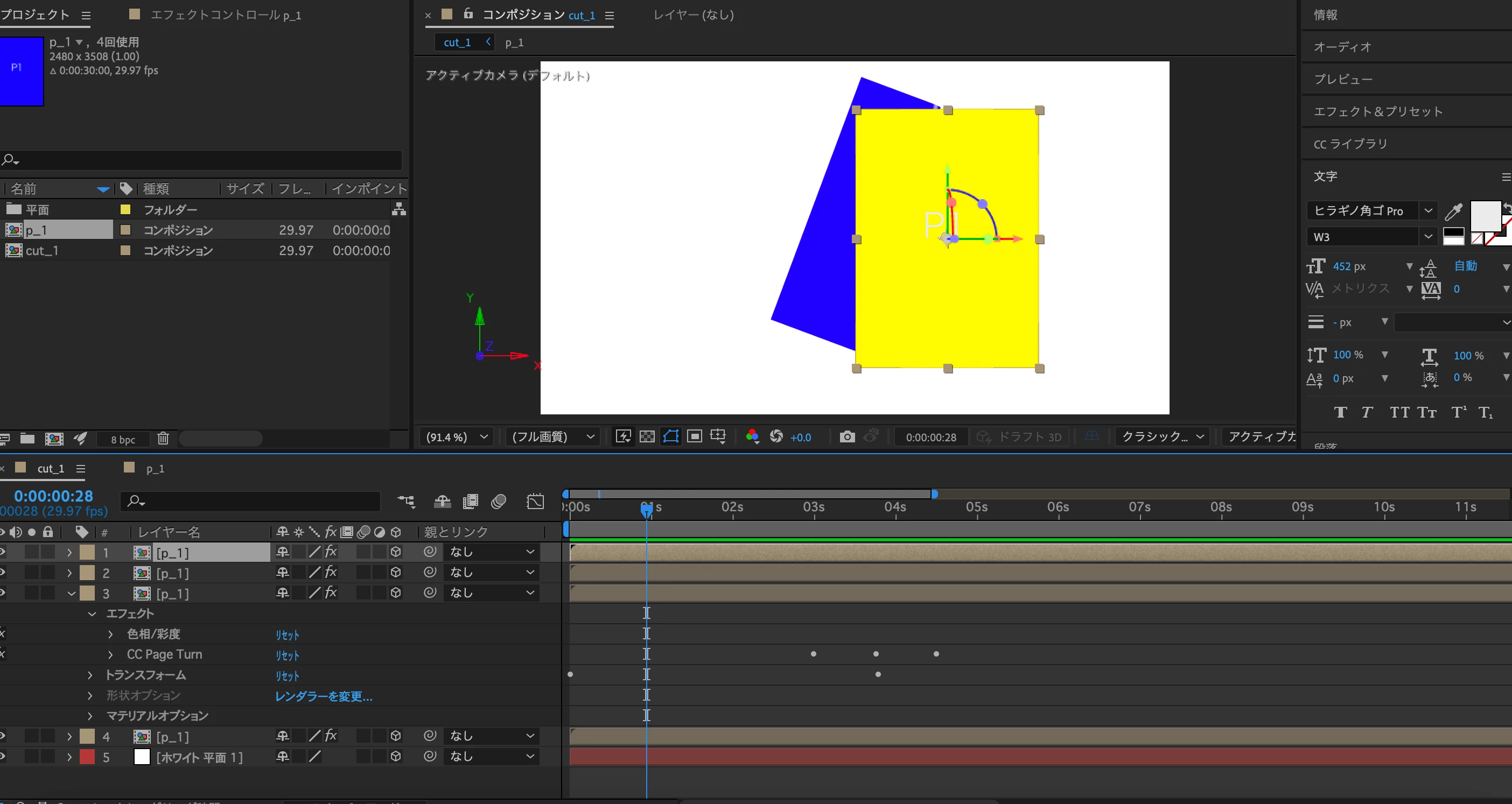Click the region of interest icon
The height and width of the screenshot is (804, 1512).
(695, 437)
